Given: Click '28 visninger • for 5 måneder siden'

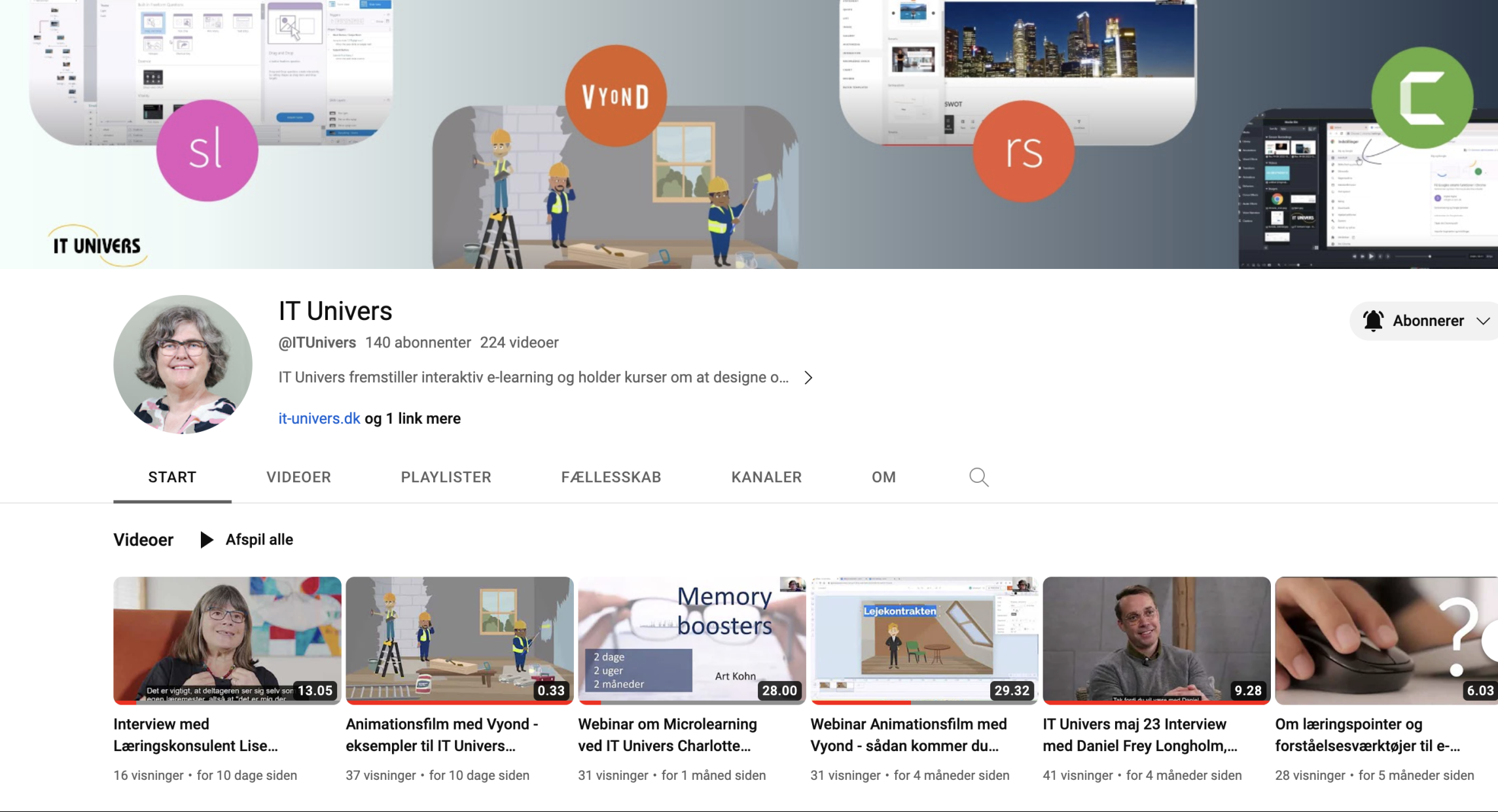Looking at the screenshot, I should pyautogui.click(x=1374, y=775).
